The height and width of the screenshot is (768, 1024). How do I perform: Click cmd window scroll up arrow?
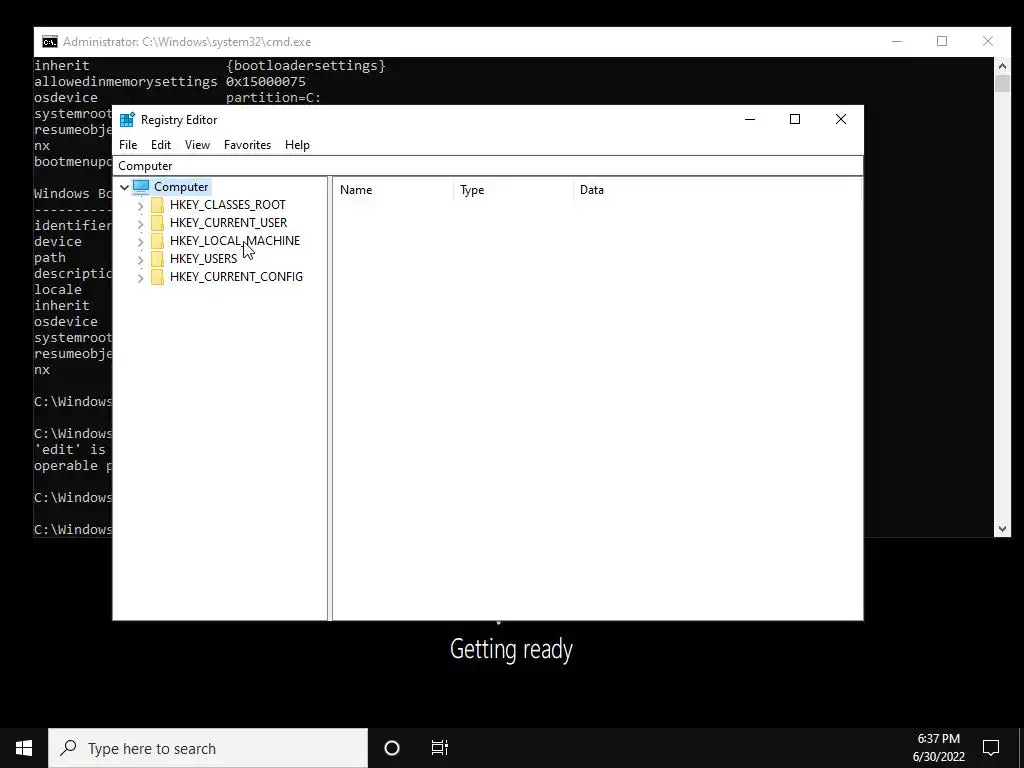coord(1002,66)
